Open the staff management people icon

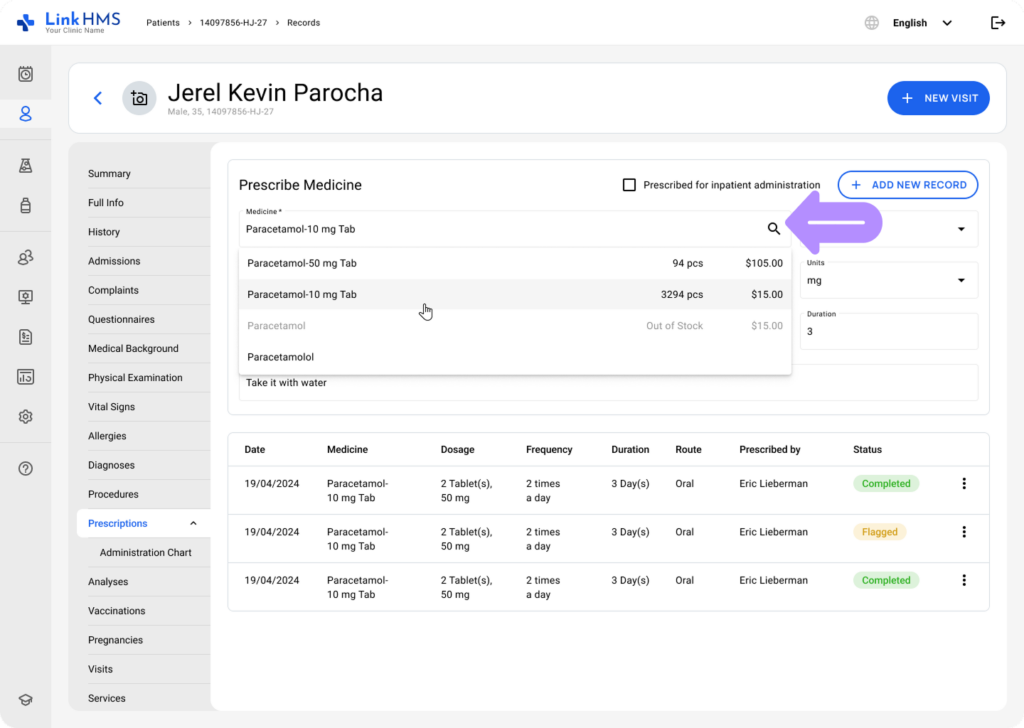25,257
